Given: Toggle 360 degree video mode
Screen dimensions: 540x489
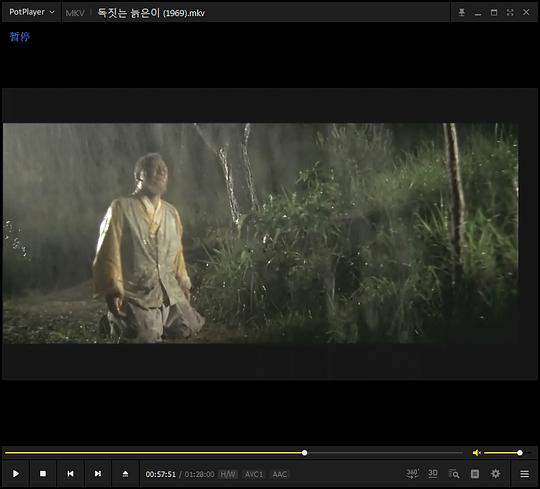Looking at the screenshot, I should (x=412, y=474).
